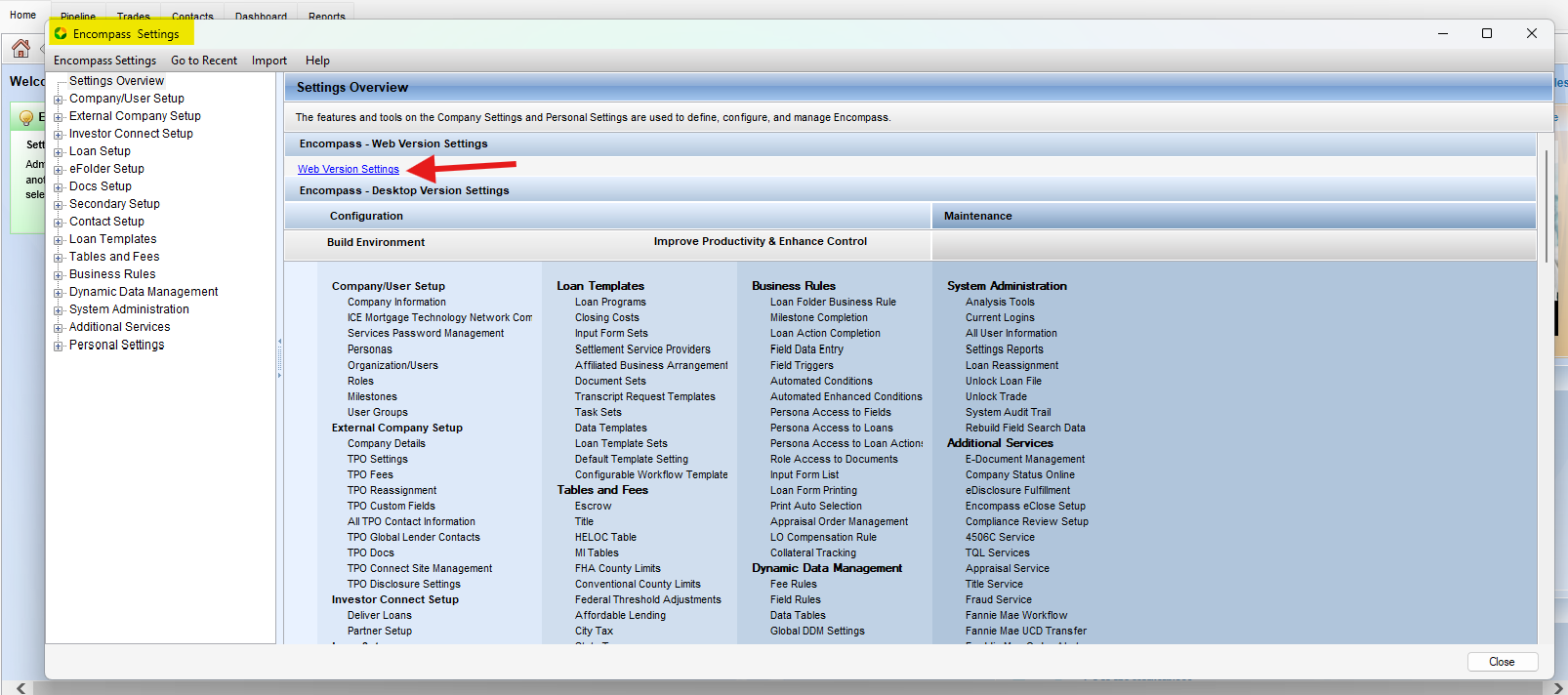Open the Services Password Management link
The image size is (1568, 695).
coord(426,334)
